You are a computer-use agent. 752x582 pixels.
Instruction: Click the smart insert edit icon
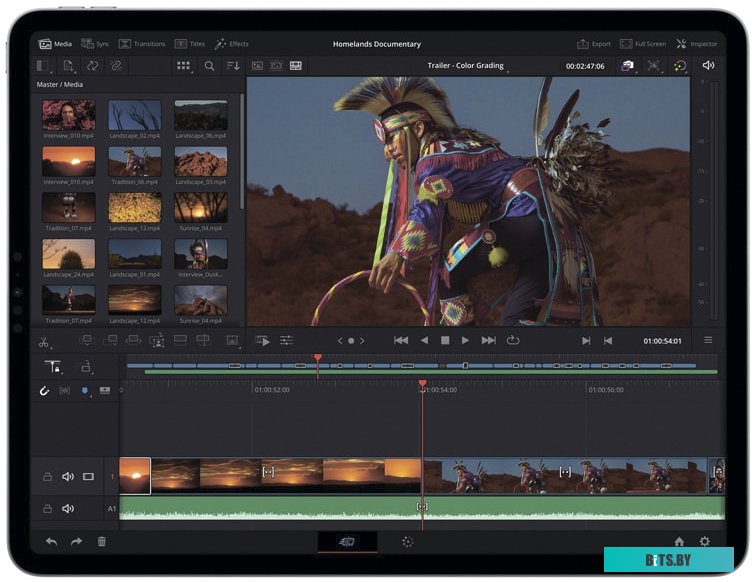[x=87, y=340]
